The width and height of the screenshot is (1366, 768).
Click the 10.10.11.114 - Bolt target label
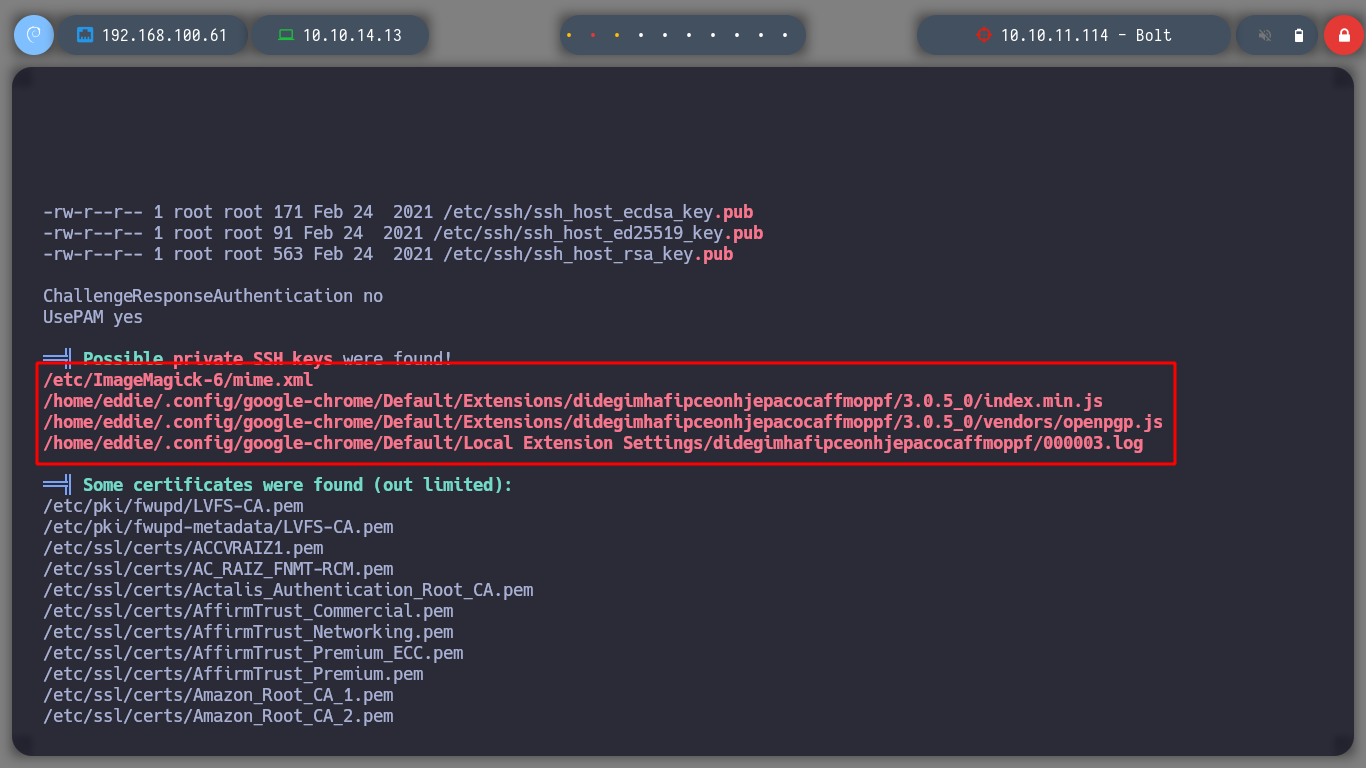1086,35
